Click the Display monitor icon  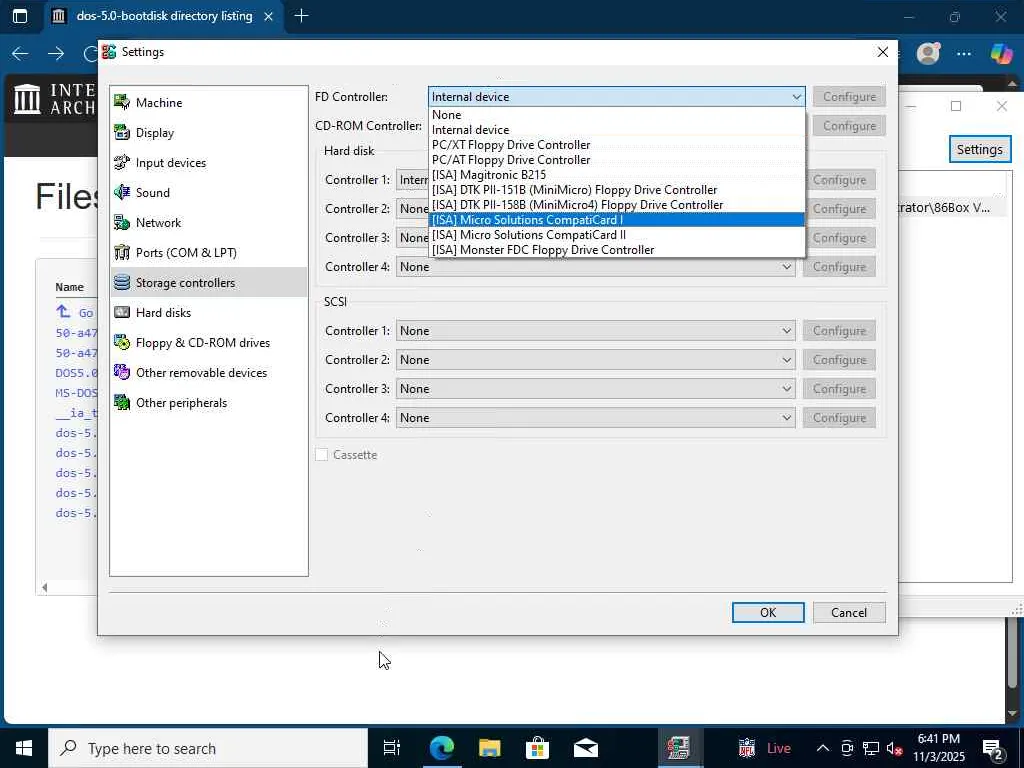122,132
